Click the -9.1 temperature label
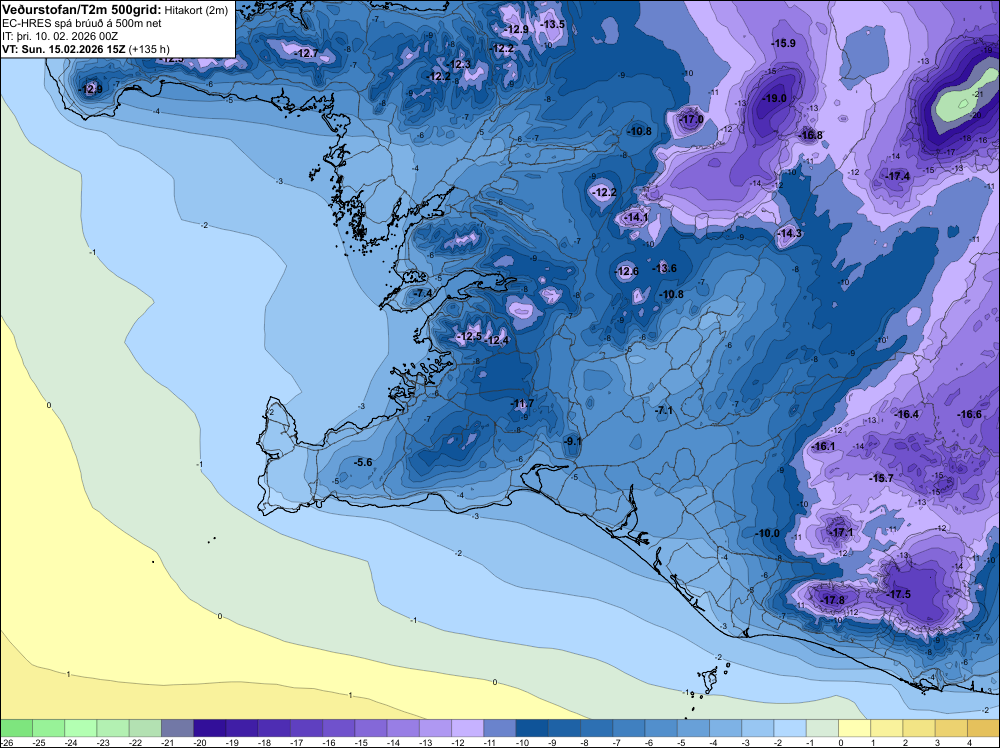Screen dimensions: 1000x748 tap(573, 441)
